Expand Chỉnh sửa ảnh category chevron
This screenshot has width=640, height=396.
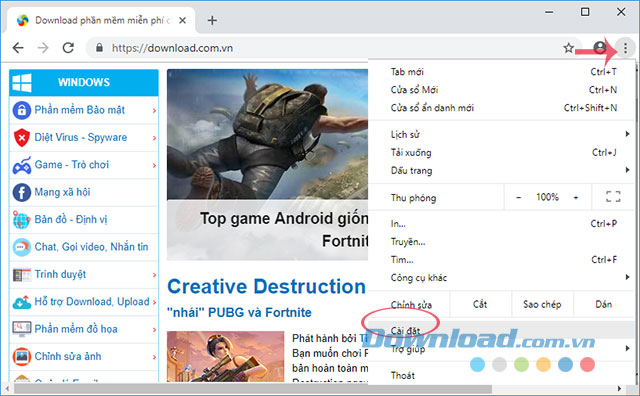154,357
